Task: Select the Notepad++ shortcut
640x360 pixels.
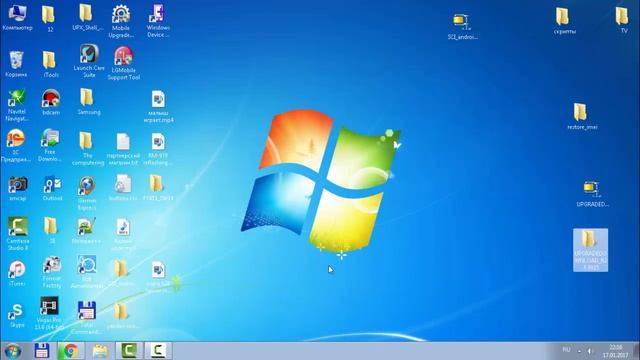Action: click(86, 231)
